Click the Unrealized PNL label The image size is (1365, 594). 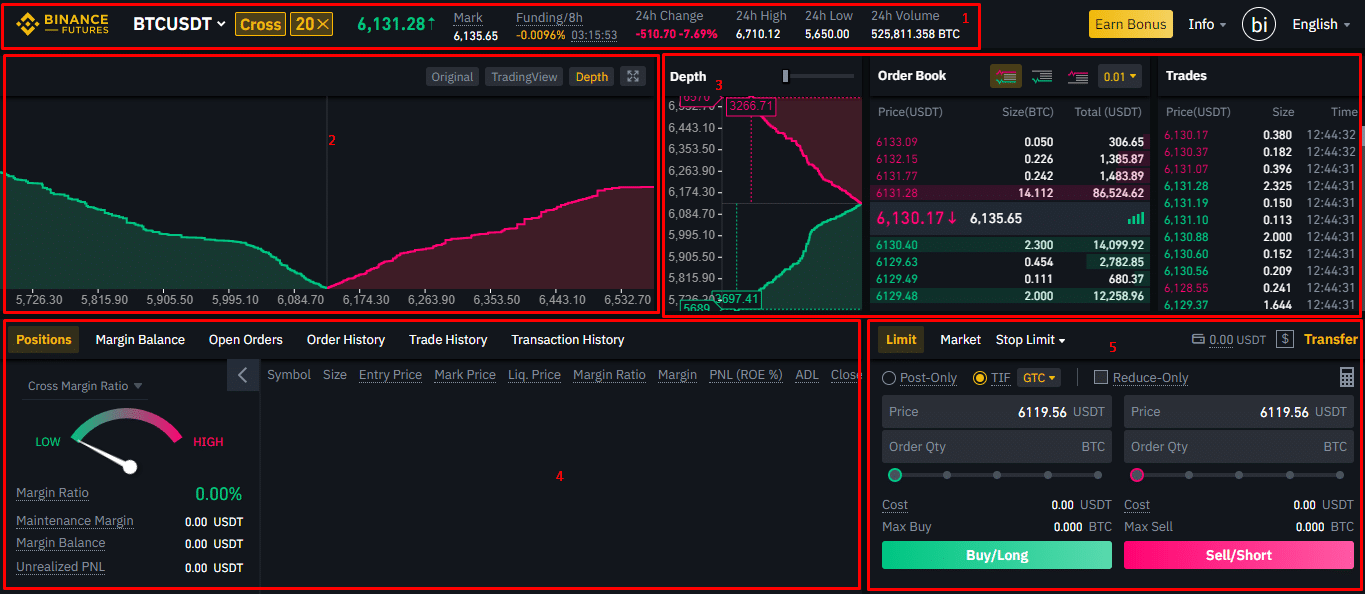point(60,567)
